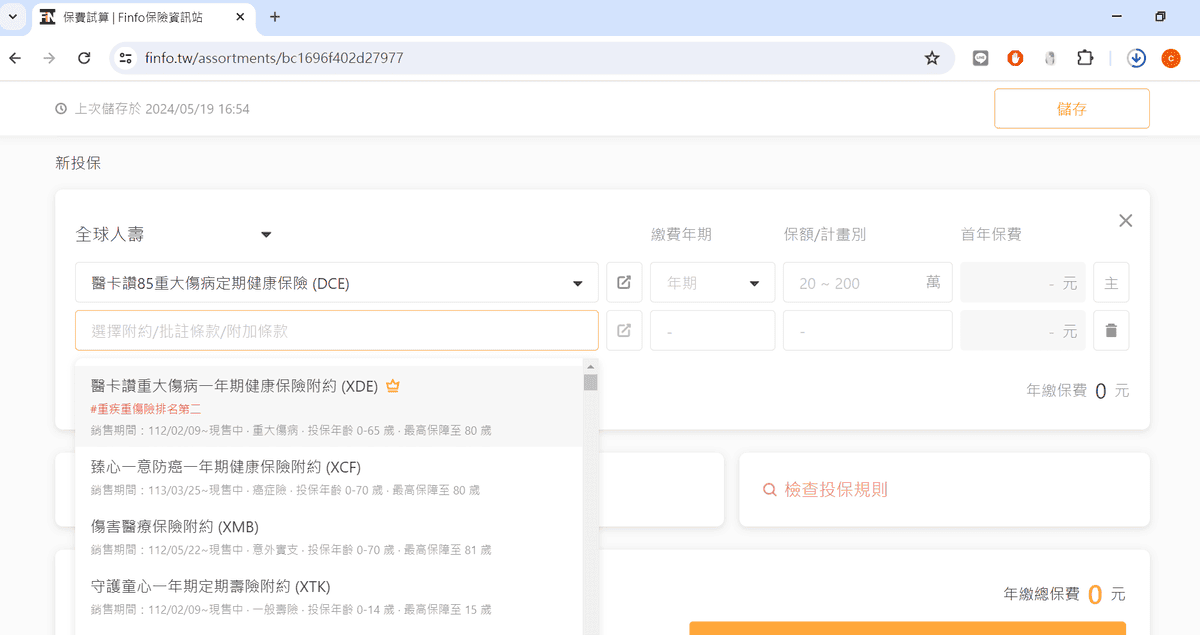The image size is (1200, 635).
Task: Open the 全球人壽 company dropdown
Action: pos(175,234)
